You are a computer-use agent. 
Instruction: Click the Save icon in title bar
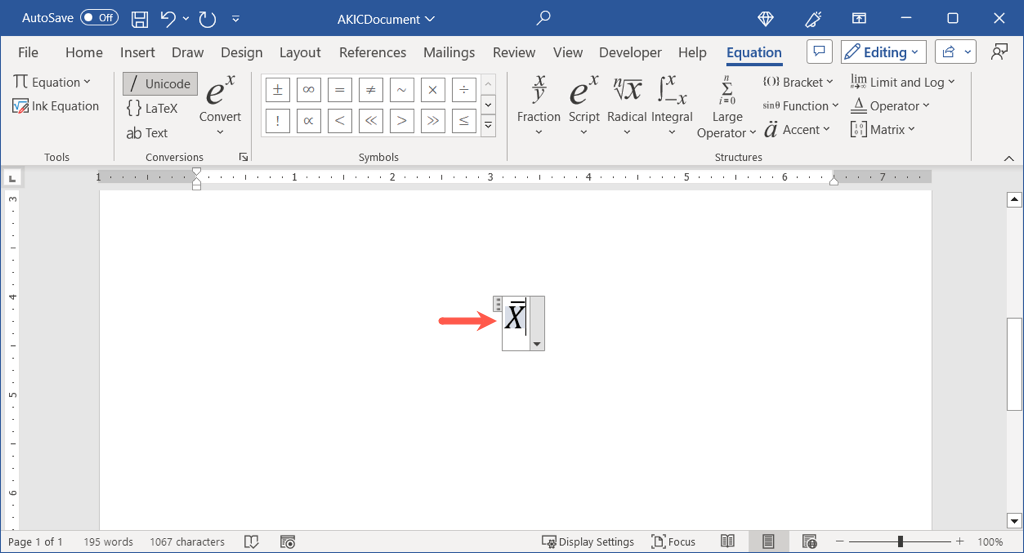click(139, 20)
